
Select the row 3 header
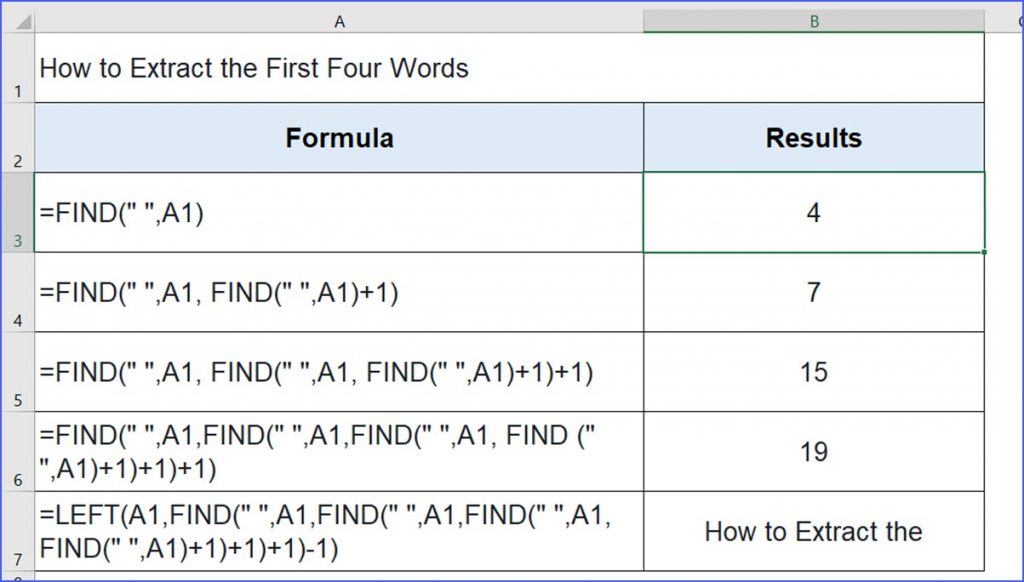[17, 212]
